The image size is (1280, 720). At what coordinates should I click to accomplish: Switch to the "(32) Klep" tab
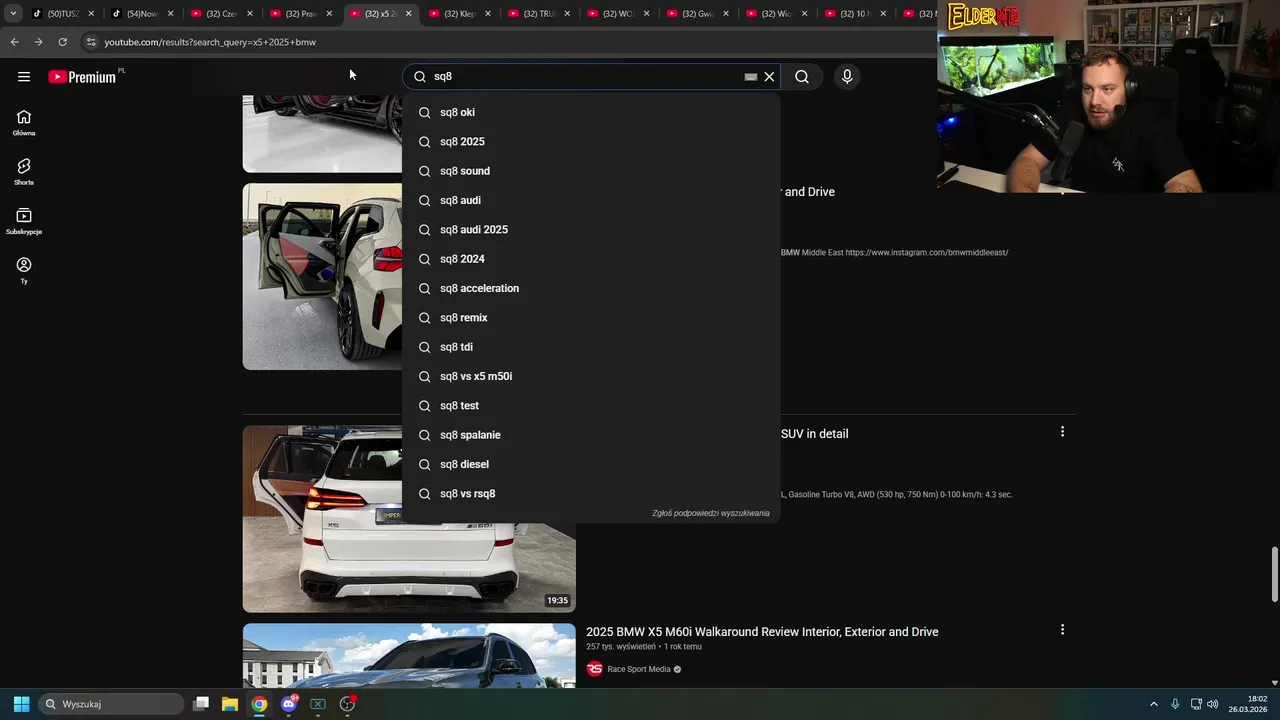(459, 14)
